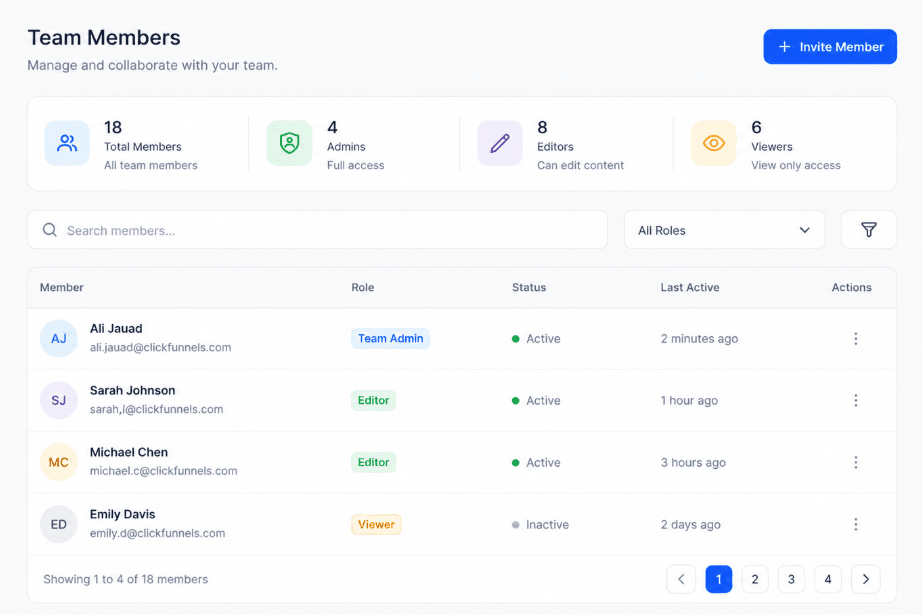The image size is (923, 615).
Task: Click the 'Full access' caption
Action: click(x=356, y=165)
